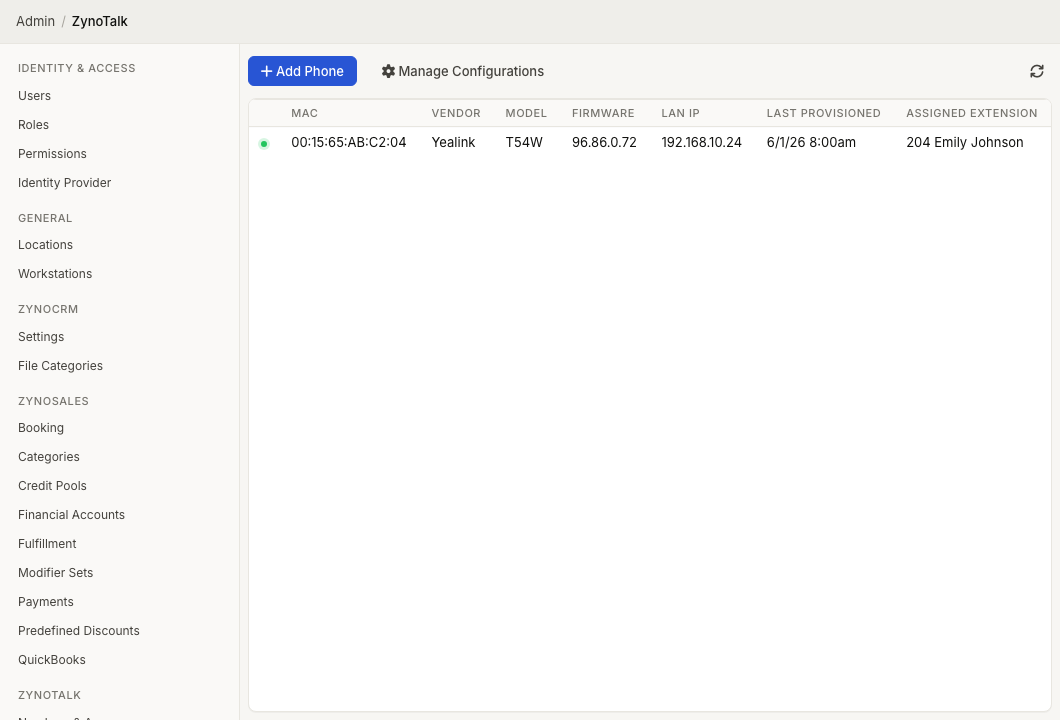Open the Categories sidebar item
Viewport: 1060px width, 720px height.
pos(49,458)
